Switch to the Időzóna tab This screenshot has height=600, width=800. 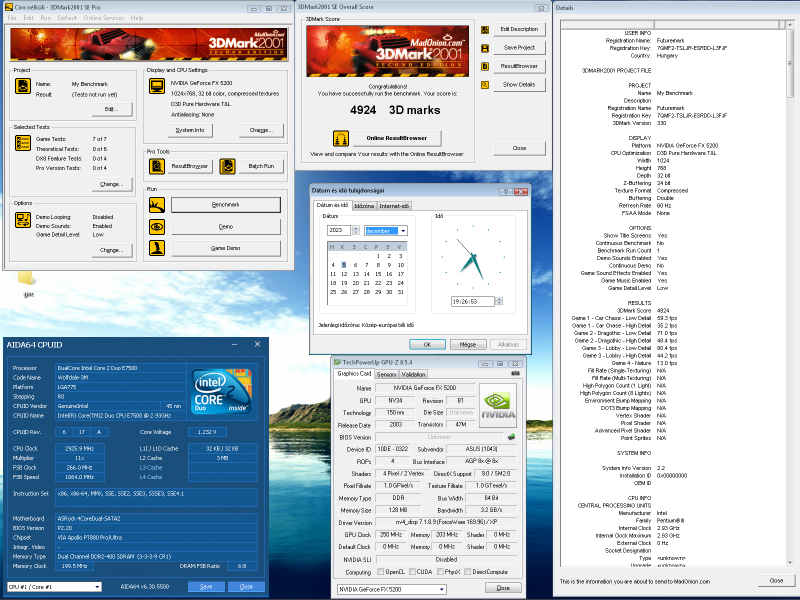point(364,206)
